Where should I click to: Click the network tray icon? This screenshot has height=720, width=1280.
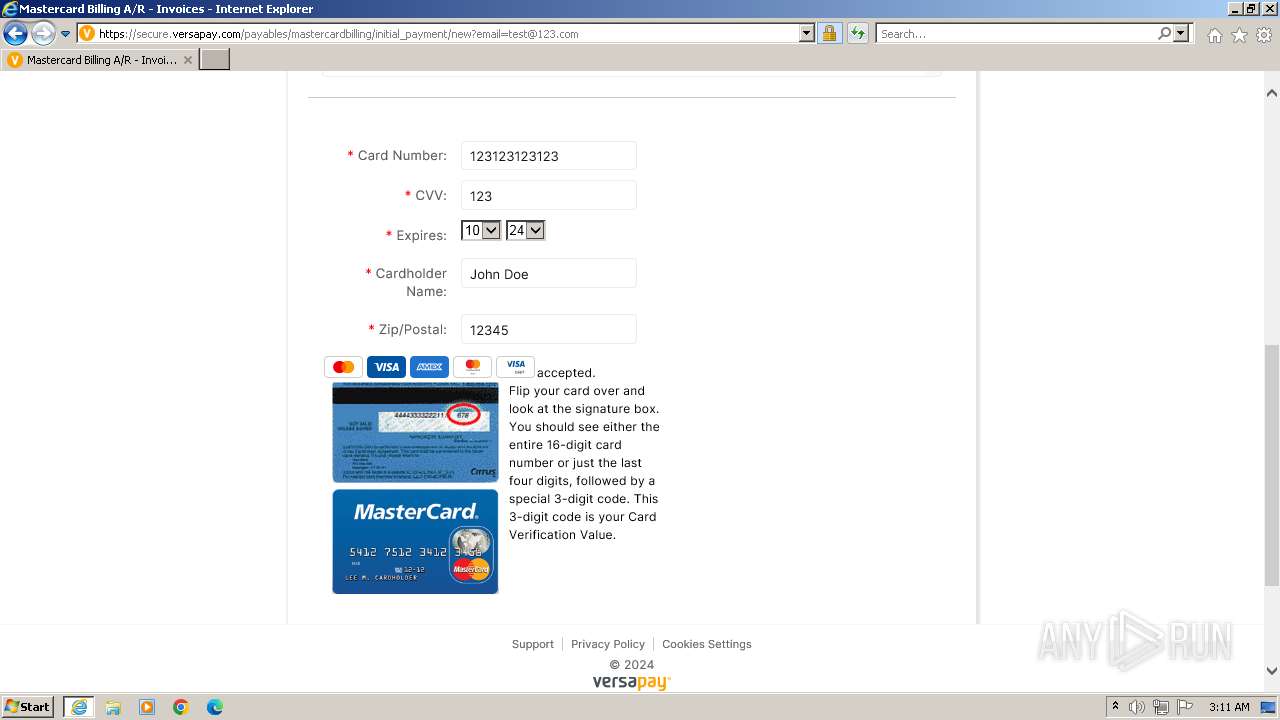pyautogui.click(x=1161, y=707)
